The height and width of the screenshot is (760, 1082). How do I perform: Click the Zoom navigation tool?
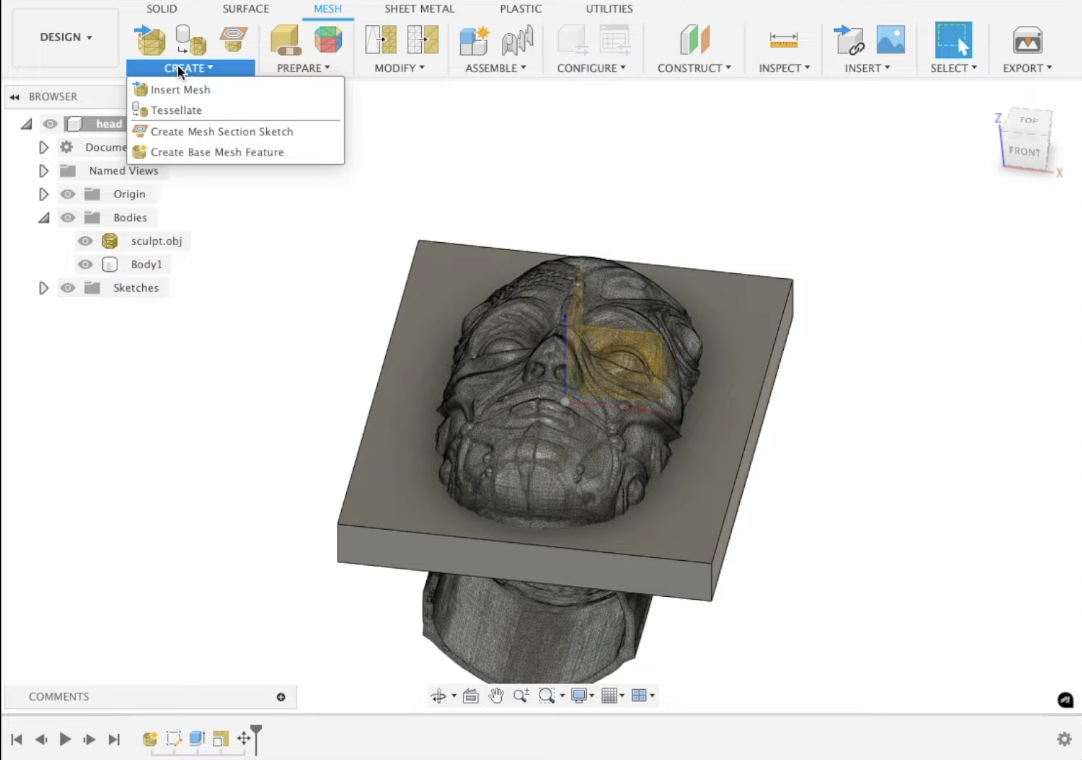click(x=521, y=696)
